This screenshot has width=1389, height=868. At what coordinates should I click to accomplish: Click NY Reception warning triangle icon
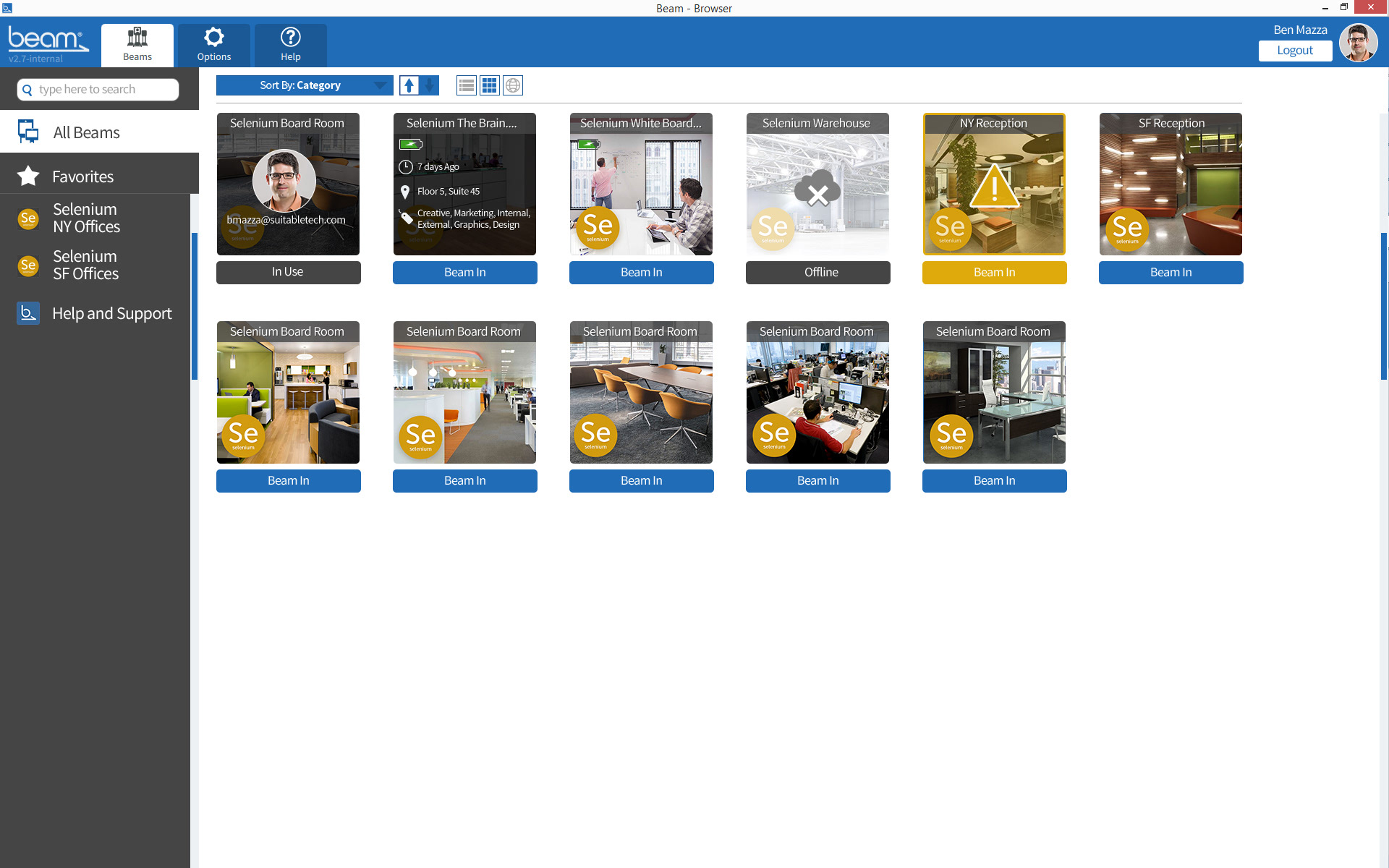995,186
